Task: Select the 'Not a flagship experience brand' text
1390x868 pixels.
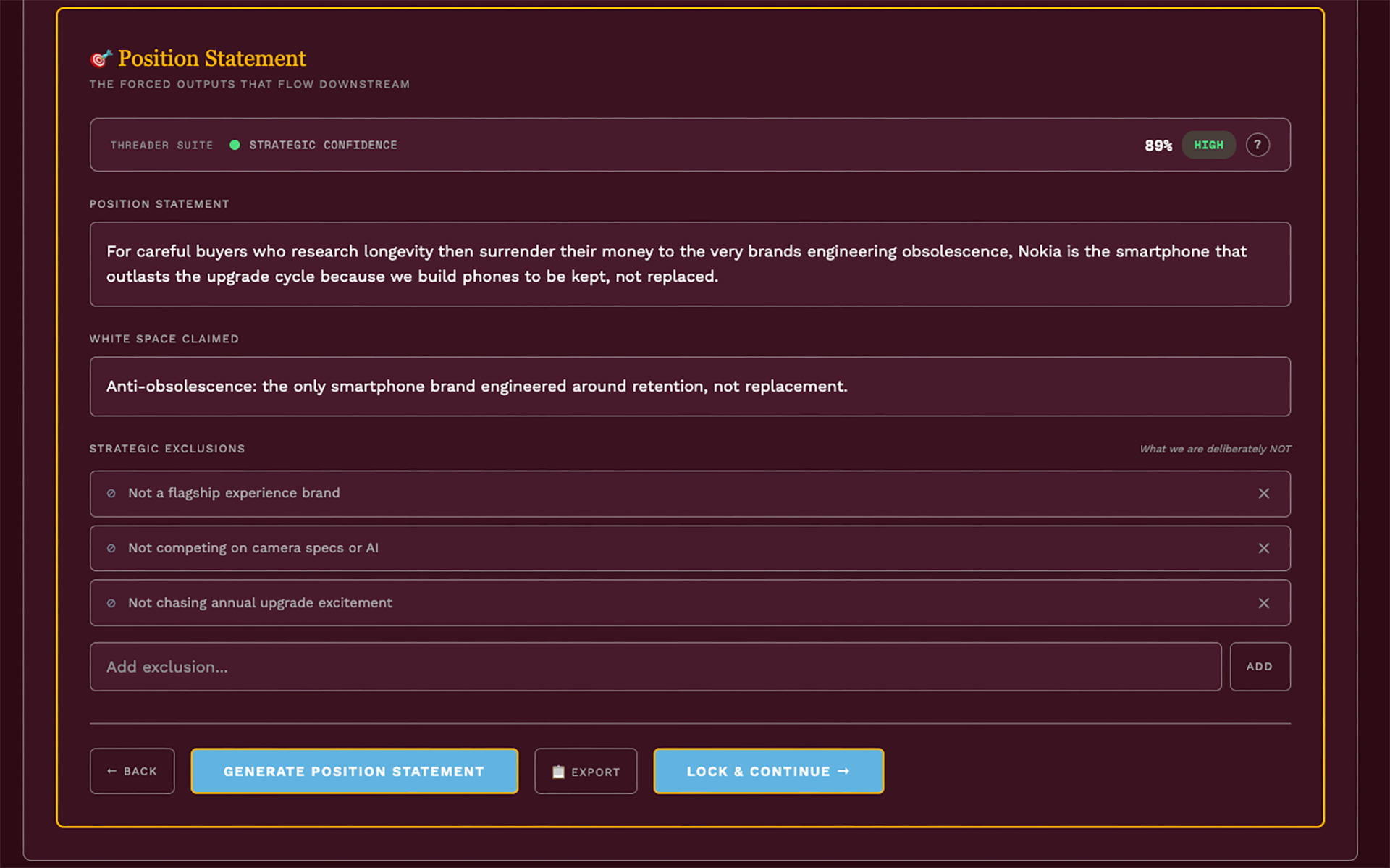Action: coord(234,493)
